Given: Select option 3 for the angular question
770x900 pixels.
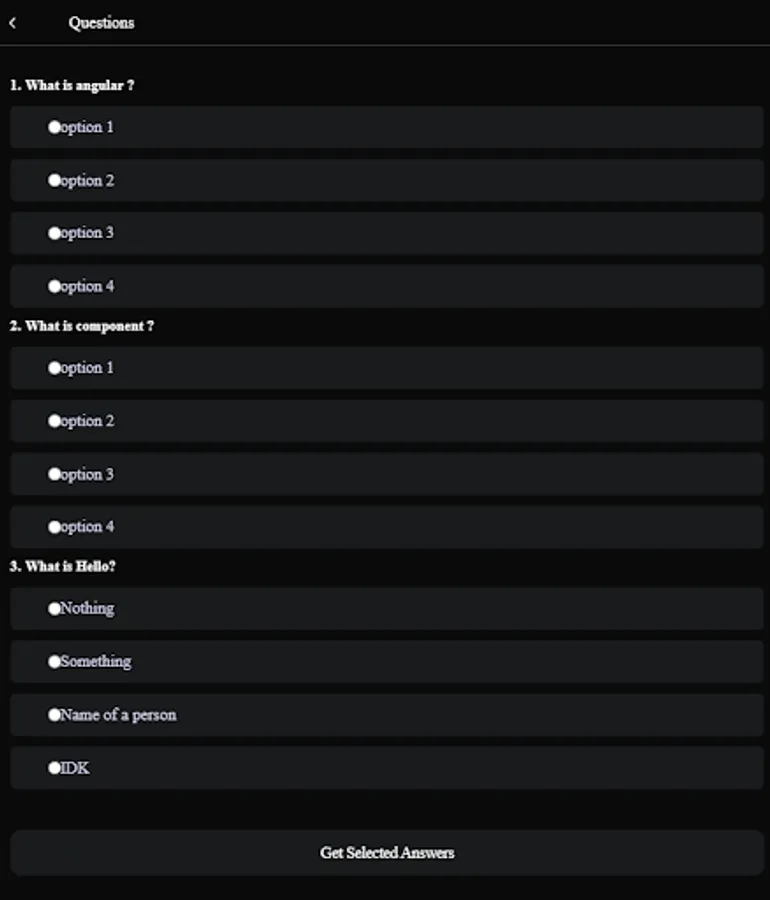Looking at the screenshot, I should (x=85, y=233).
